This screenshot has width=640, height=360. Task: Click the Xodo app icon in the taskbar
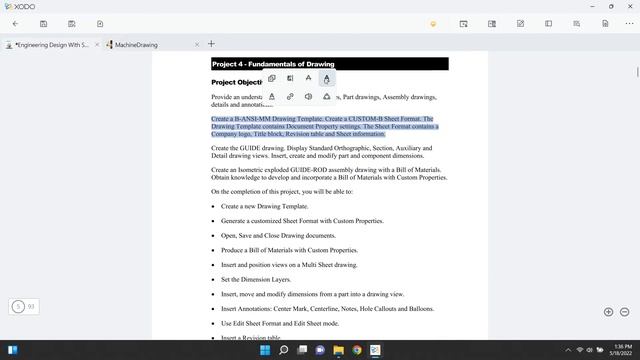pyautogui.click(x=375, y=350)
